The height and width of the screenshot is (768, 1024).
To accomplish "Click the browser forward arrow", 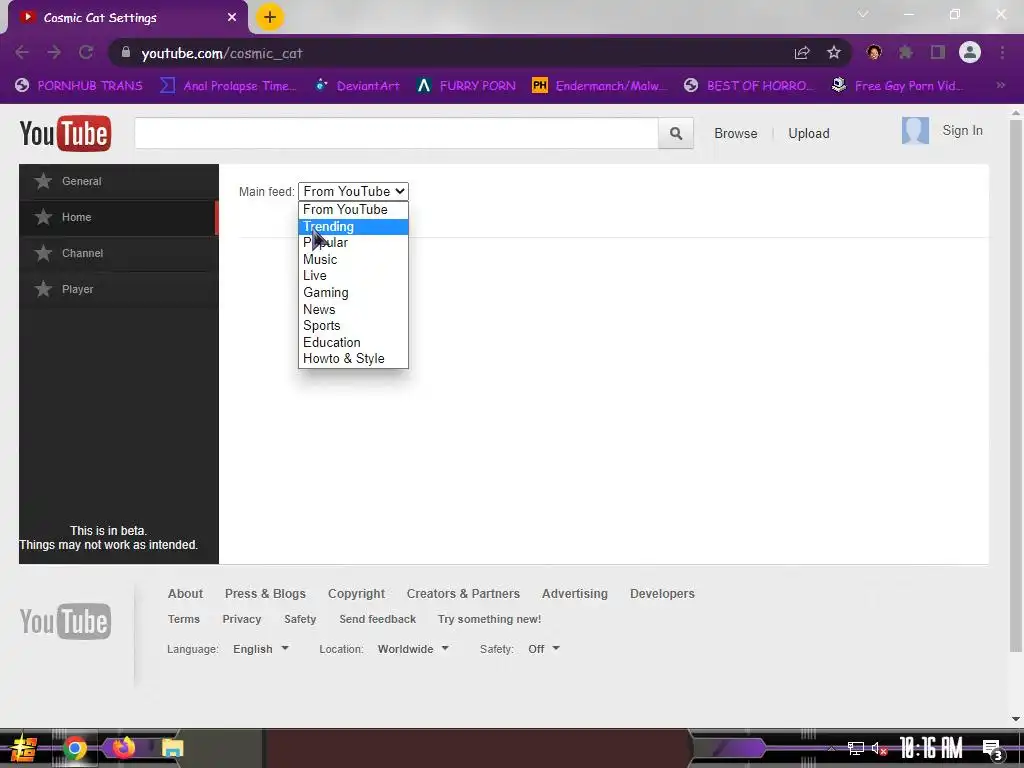I will click(54, 53).
